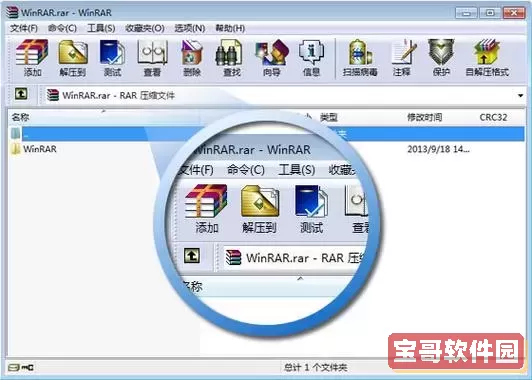532x380 pixels.
Task: Open the 收藏夹(O) favorites menu showing its full label
Action: [x=145, y=28]
